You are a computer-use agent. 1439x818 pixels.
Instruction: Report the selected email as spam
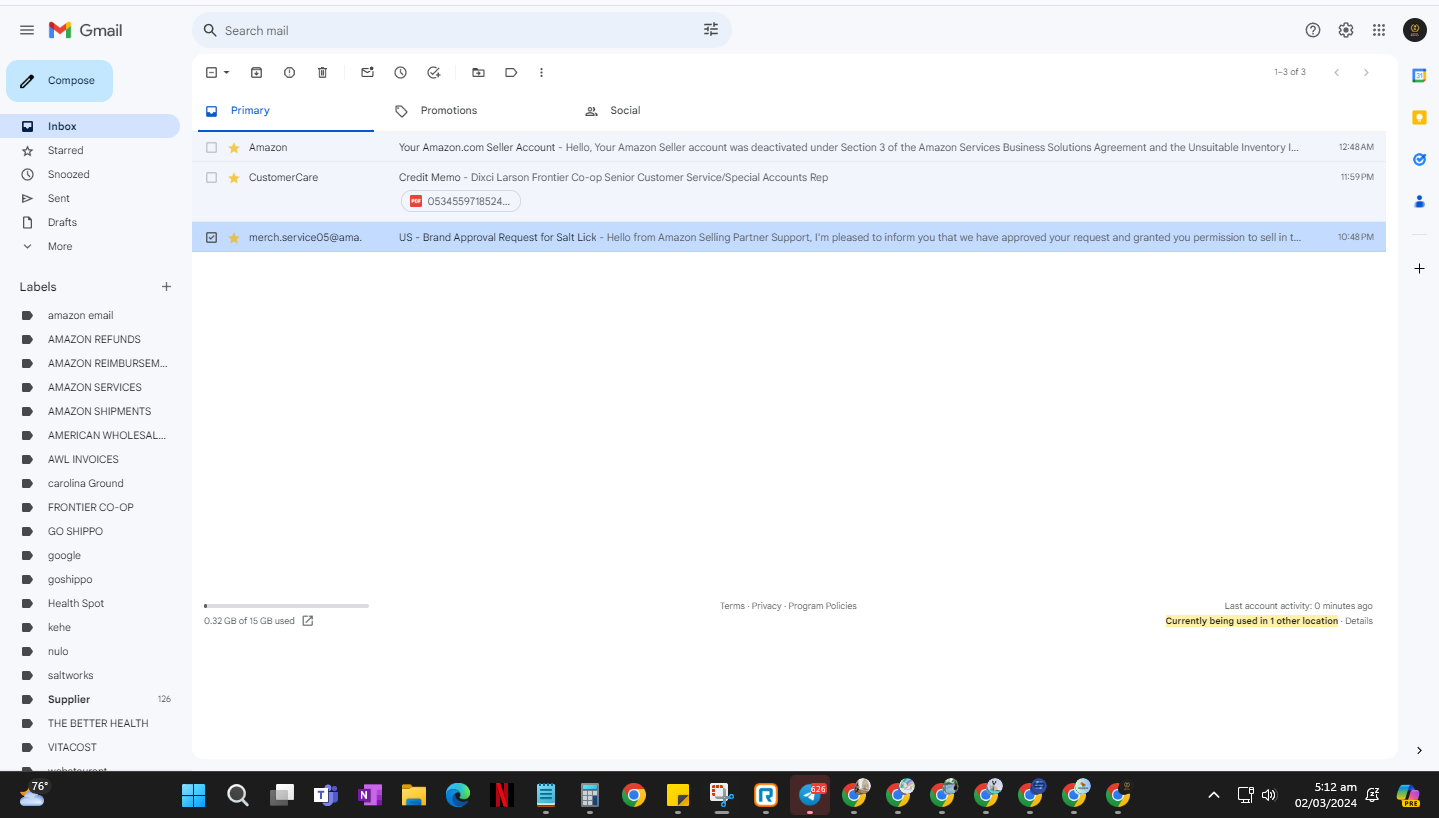click(289, 72)
